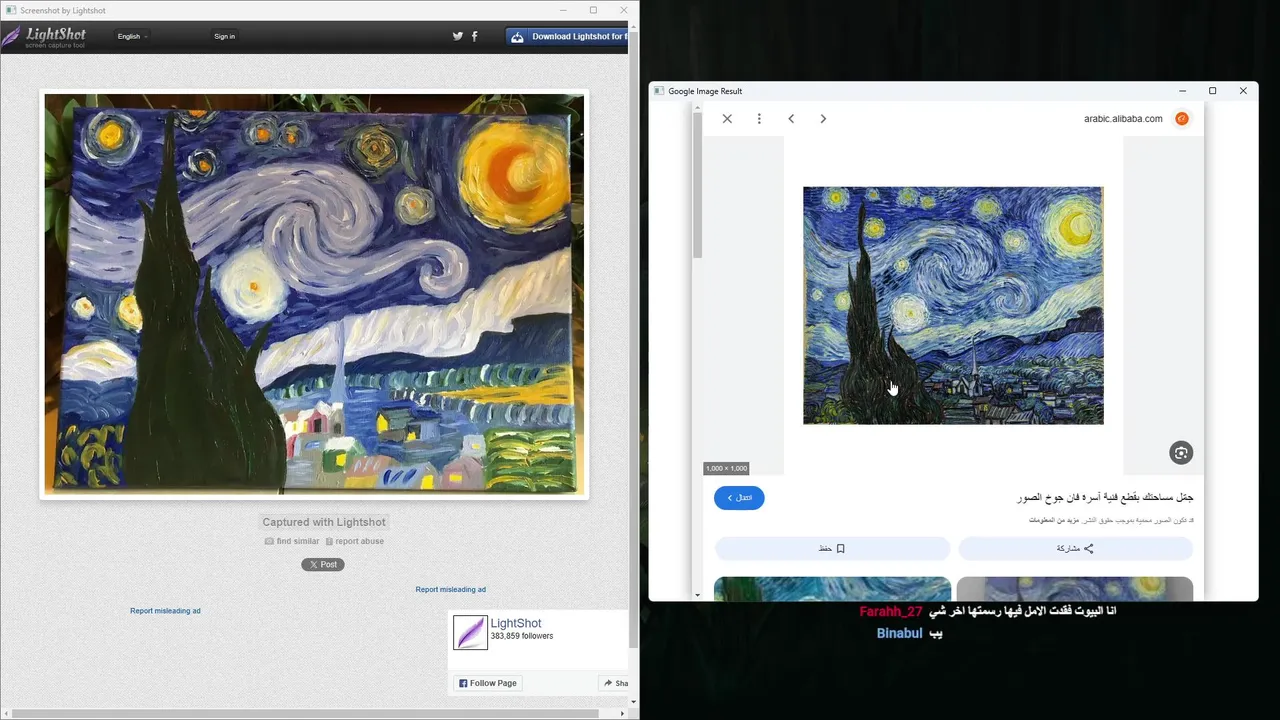Click the lower-left Report misleading ad link
1280x720 pixels.
click(165, 611)
